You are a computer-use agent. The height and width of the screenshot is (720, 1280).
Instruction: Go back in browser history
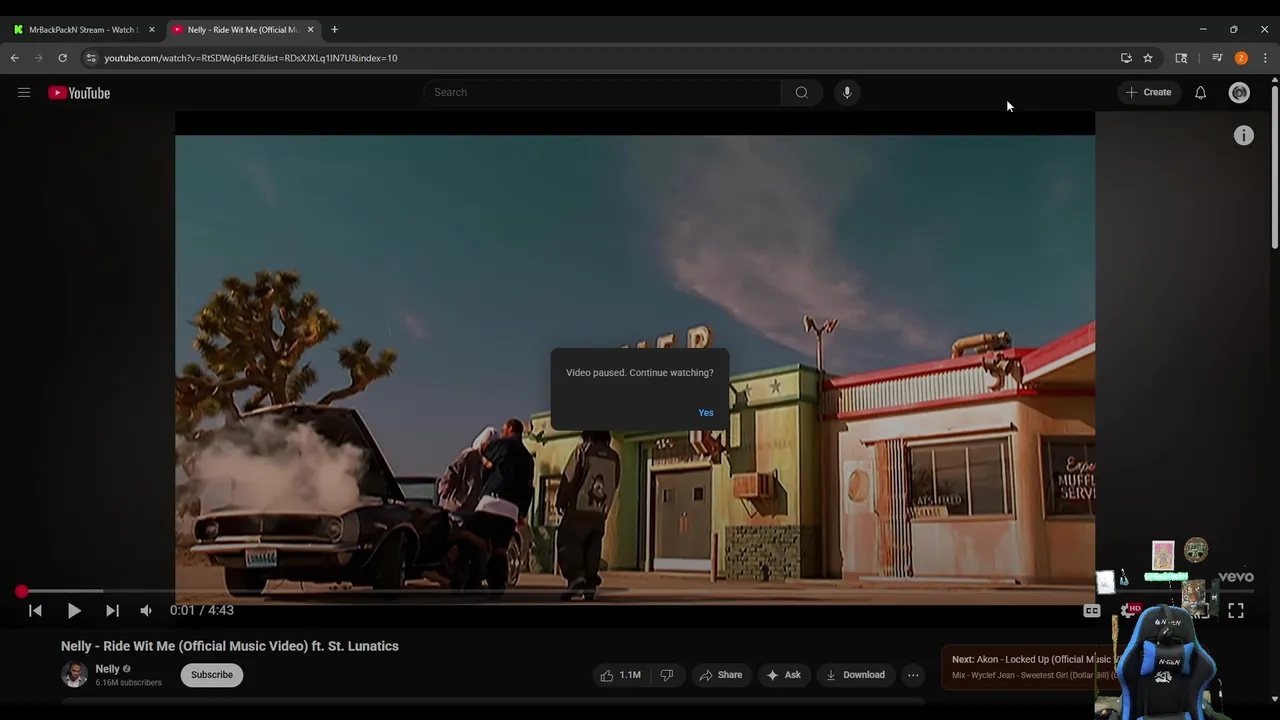pos(15,58)
